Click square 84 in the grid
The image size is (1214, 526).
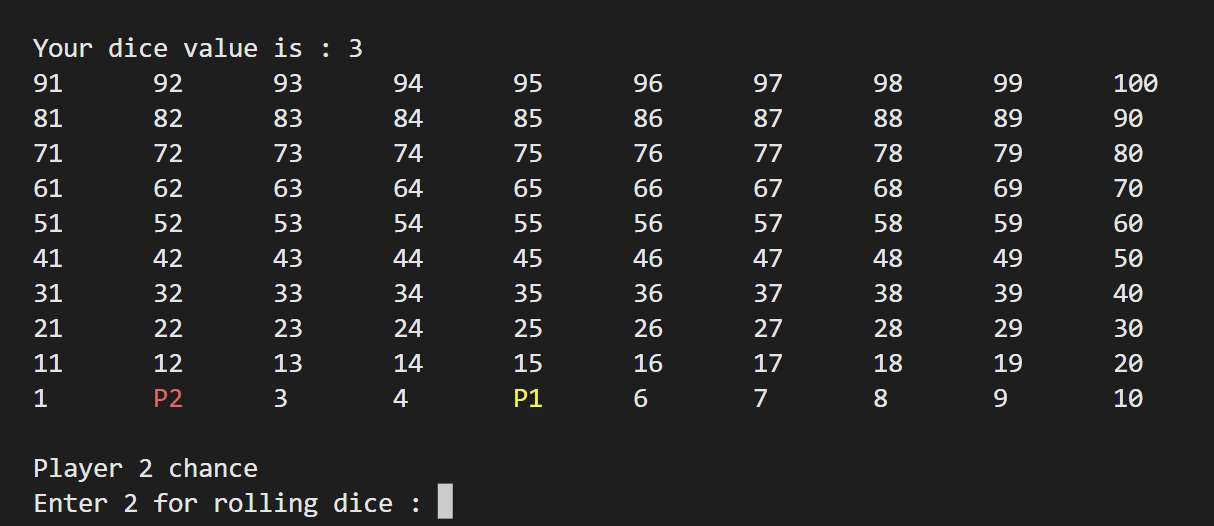coord(408,119)
